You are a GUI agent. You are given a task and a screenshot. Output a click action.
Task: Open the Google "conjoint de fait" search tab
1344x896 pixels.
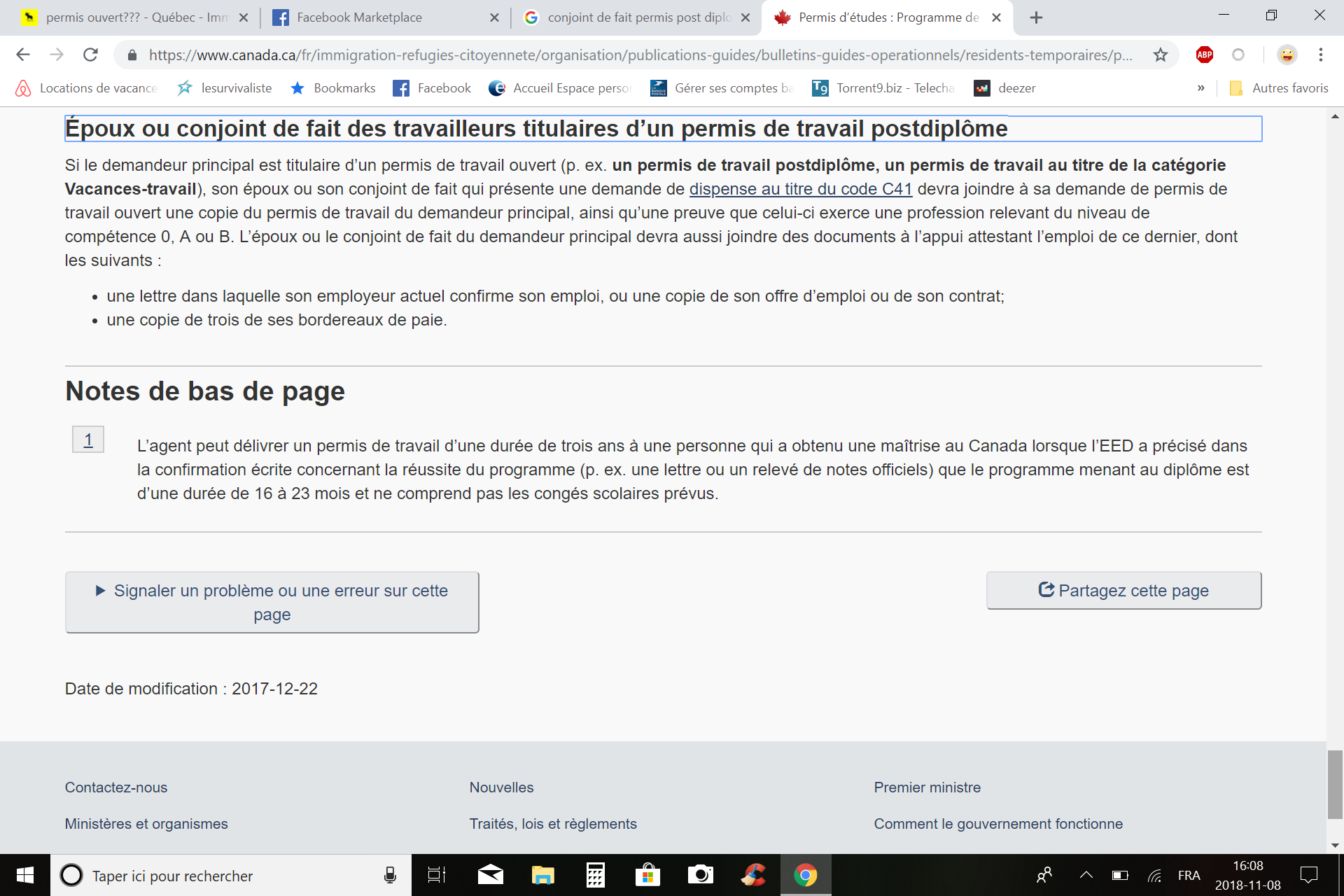click(x=633, y=17)
